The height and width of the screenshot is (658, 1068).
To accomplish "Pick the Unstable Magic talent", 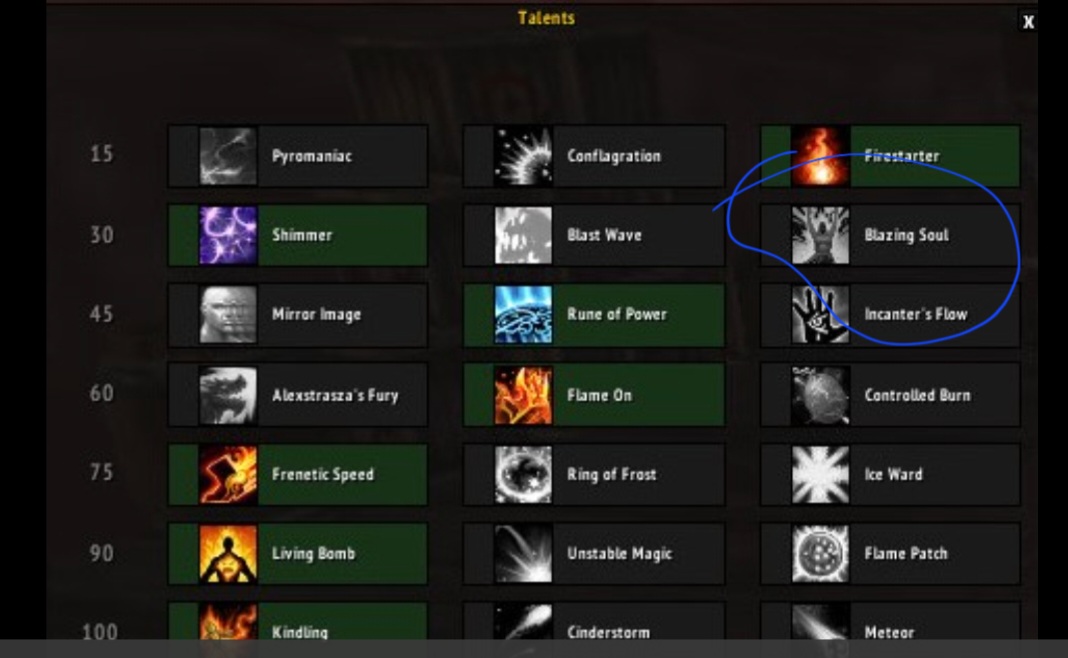I will tap(594, 554).
